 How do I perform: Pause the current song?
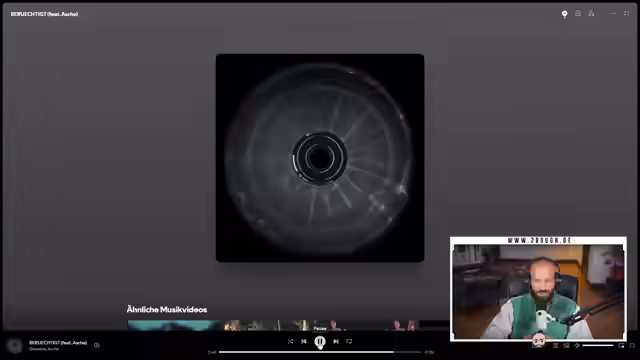click(x=320, y=341)
